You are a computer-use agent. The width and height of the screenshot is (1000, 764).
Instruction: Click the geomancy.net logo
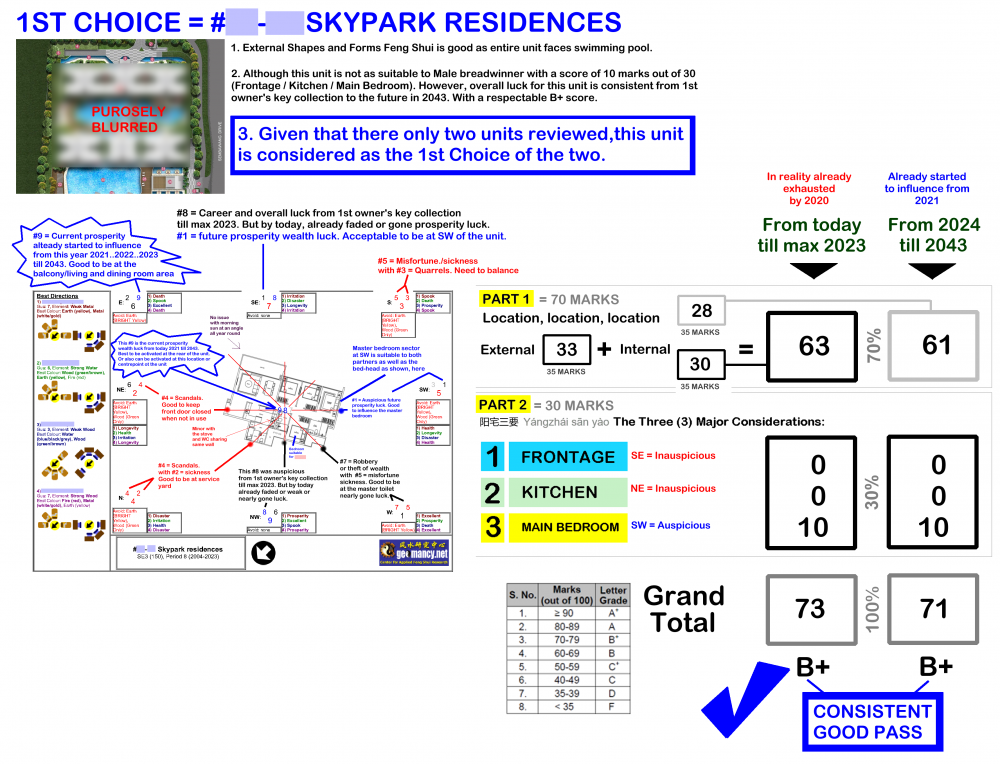tap(415, 552)
